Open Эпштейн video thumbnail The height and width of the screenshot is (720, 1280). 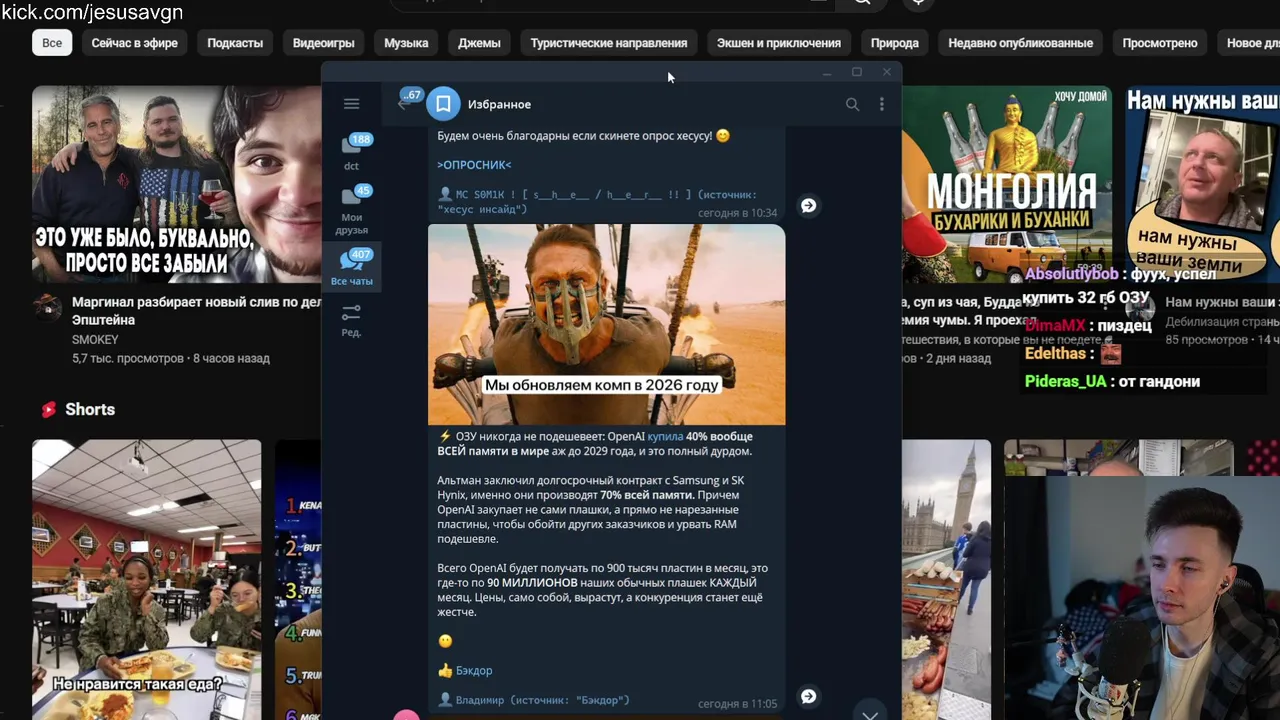point(176,184)
